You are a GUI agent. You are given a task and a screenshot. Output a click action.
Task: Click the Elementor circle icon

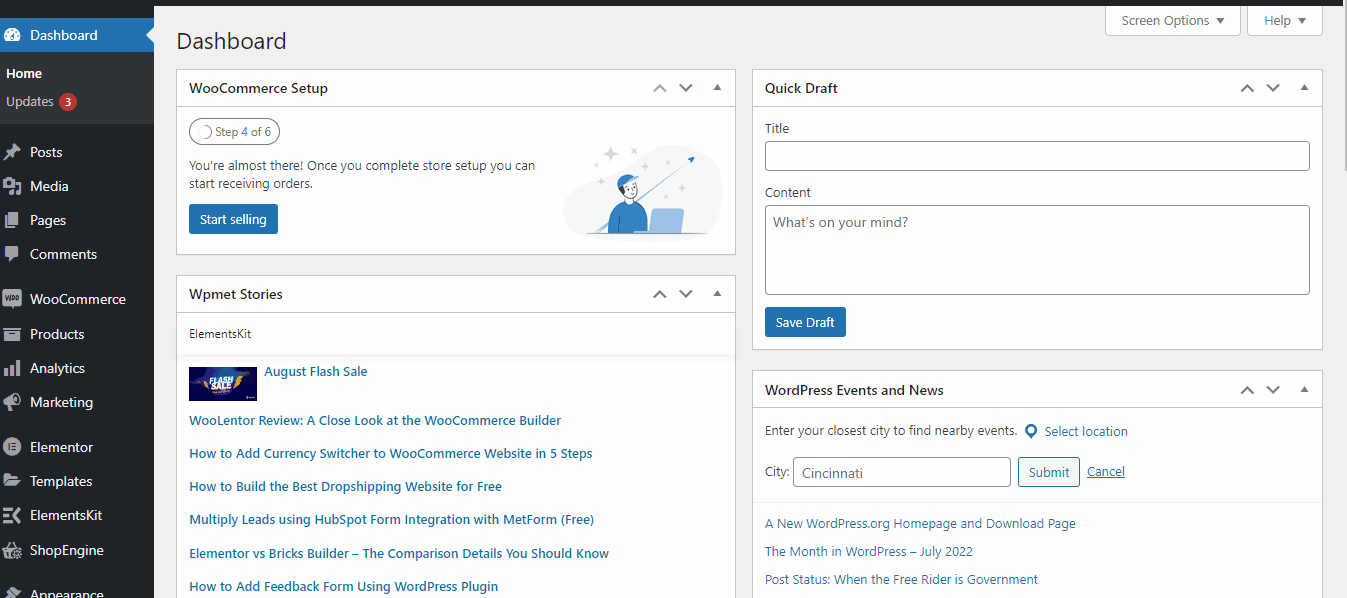coord(12,447)
